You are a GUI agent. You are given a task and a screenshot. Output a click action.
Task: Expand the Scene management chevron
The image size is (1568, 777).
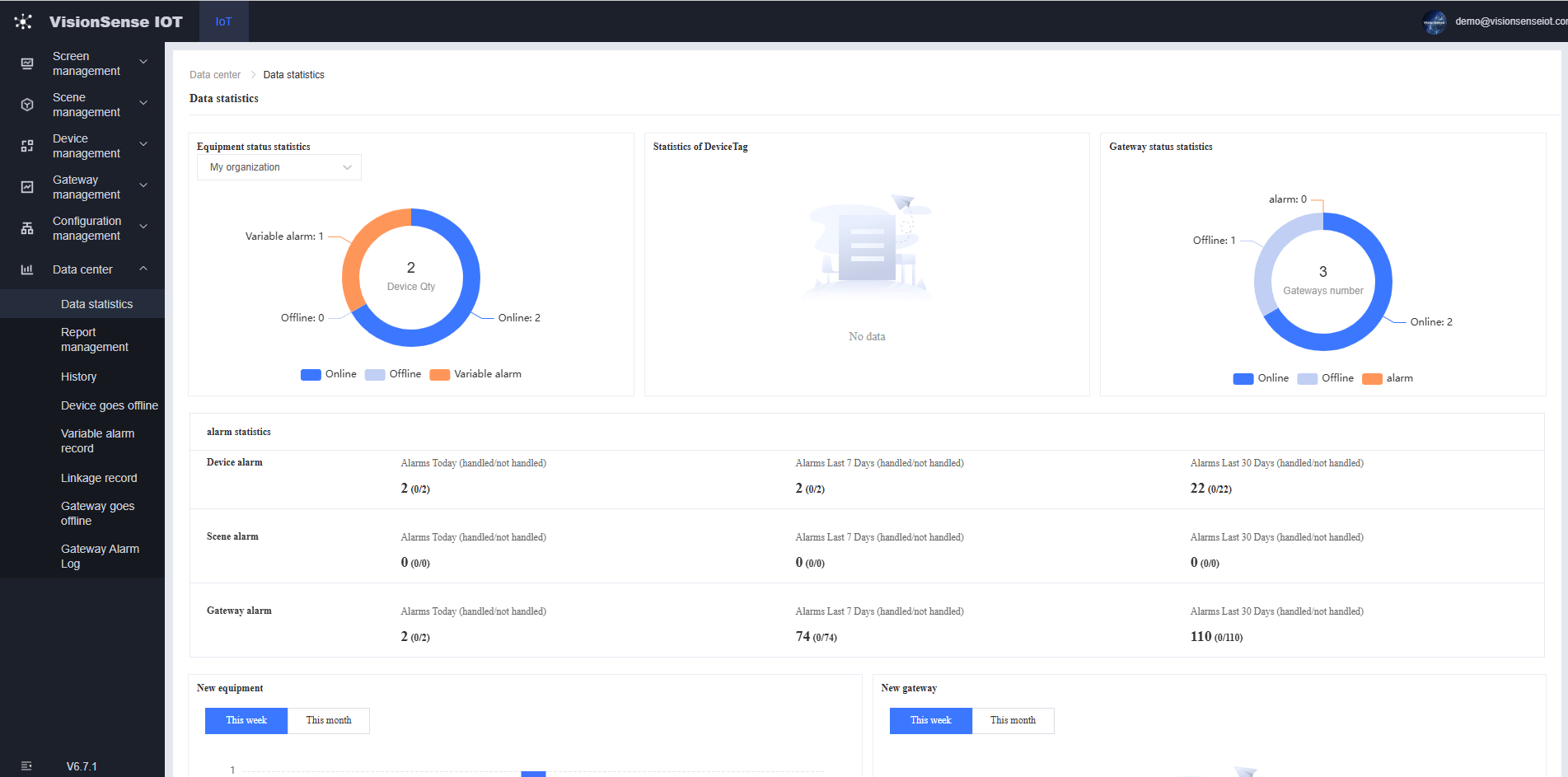(x=143, y=103)
